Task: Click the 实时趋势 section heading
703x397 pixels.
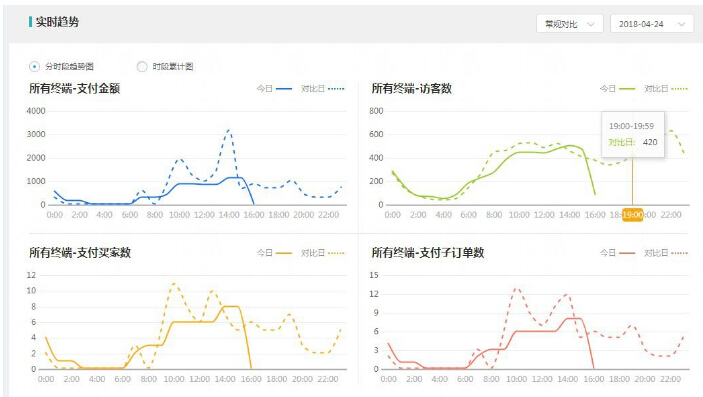Action: click(x=57, y=22)
